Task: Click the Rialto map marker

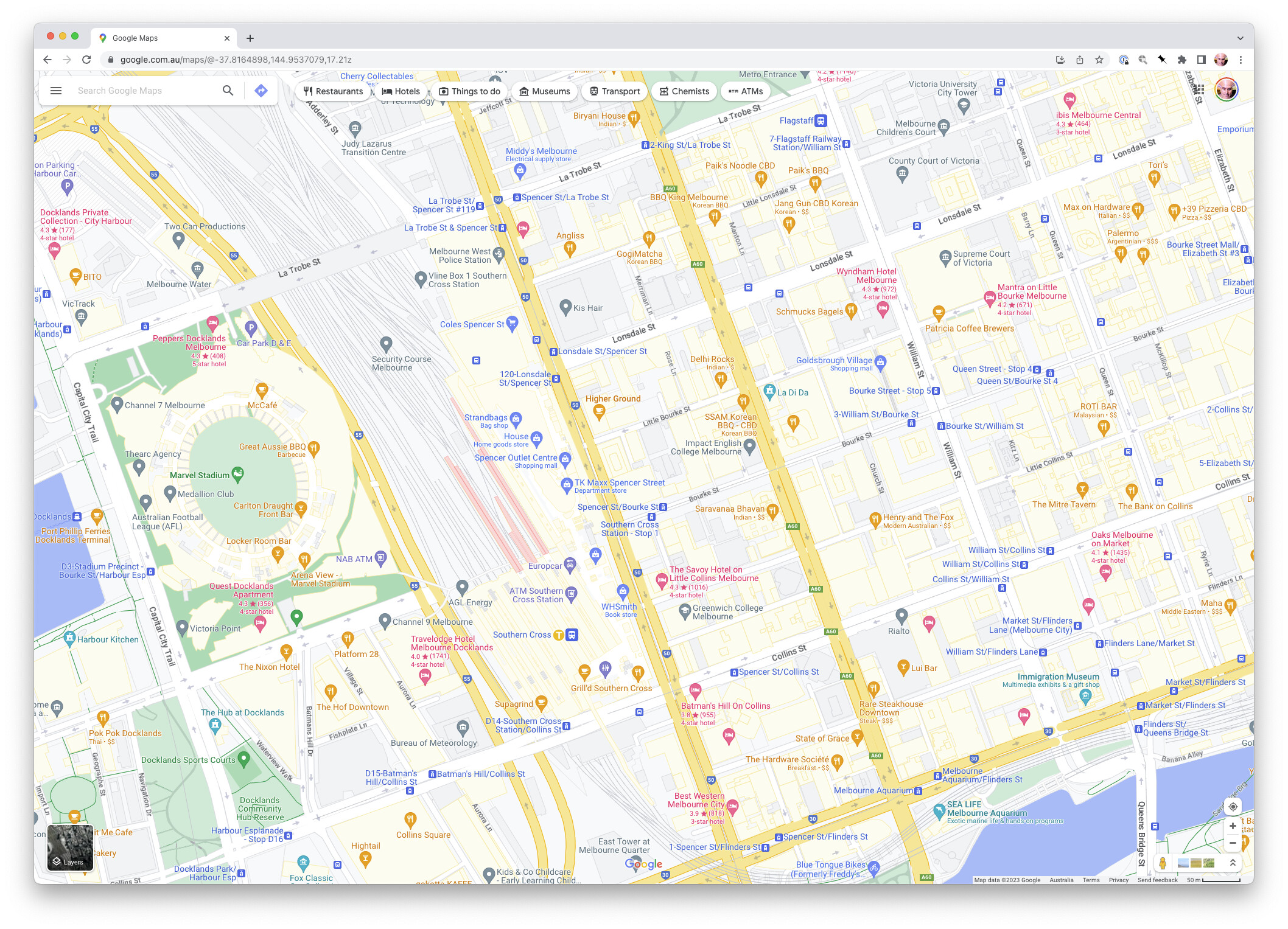Action: click(901, 616)
